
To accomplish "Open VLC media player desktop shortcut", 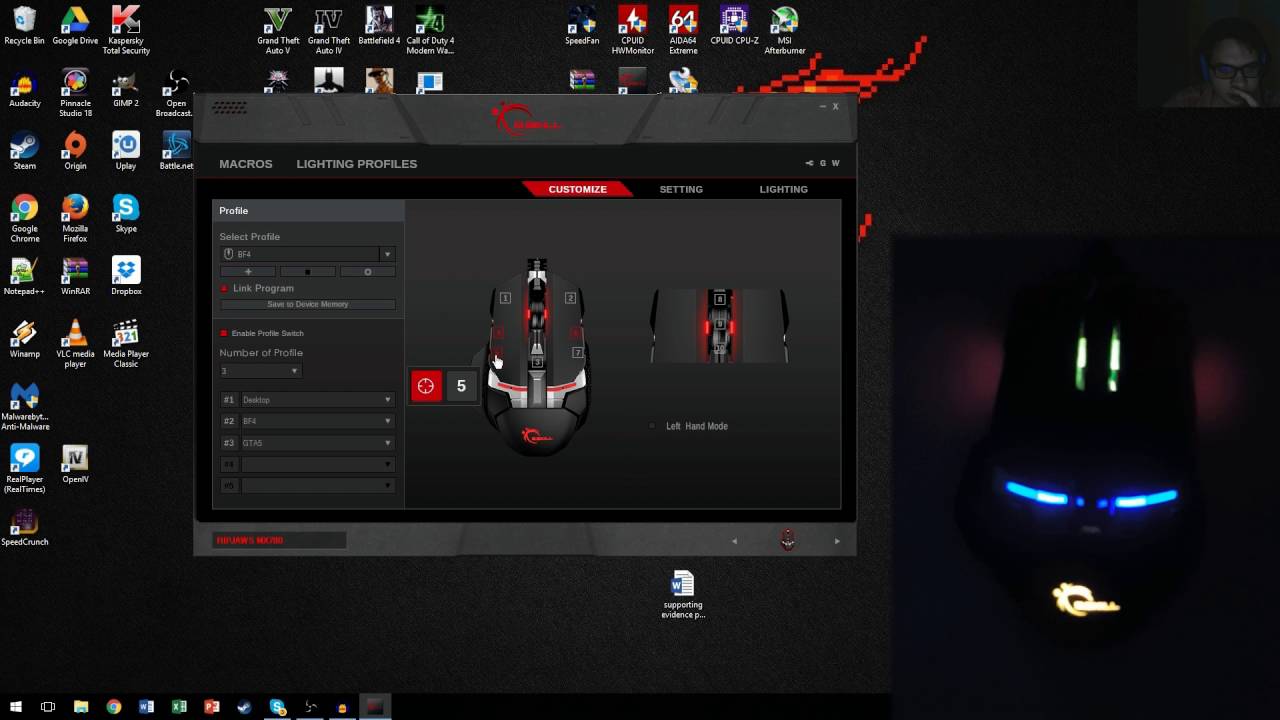I will [75, 344].
